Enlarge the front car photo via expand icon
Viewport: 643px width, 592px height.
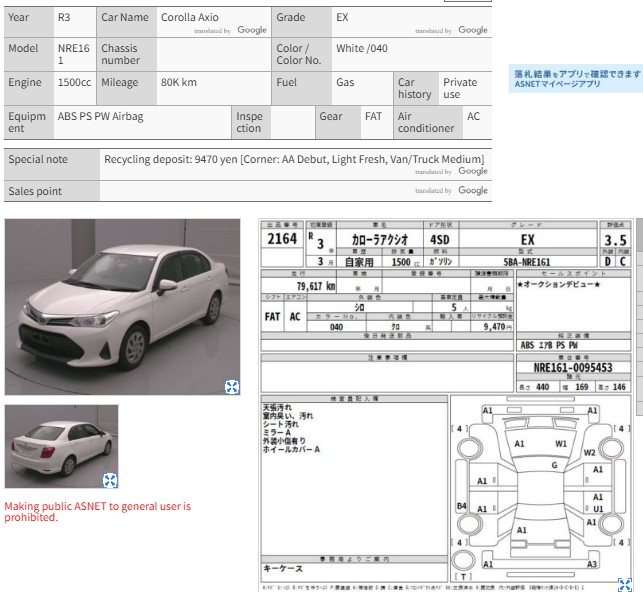click(x=232, y=387)
